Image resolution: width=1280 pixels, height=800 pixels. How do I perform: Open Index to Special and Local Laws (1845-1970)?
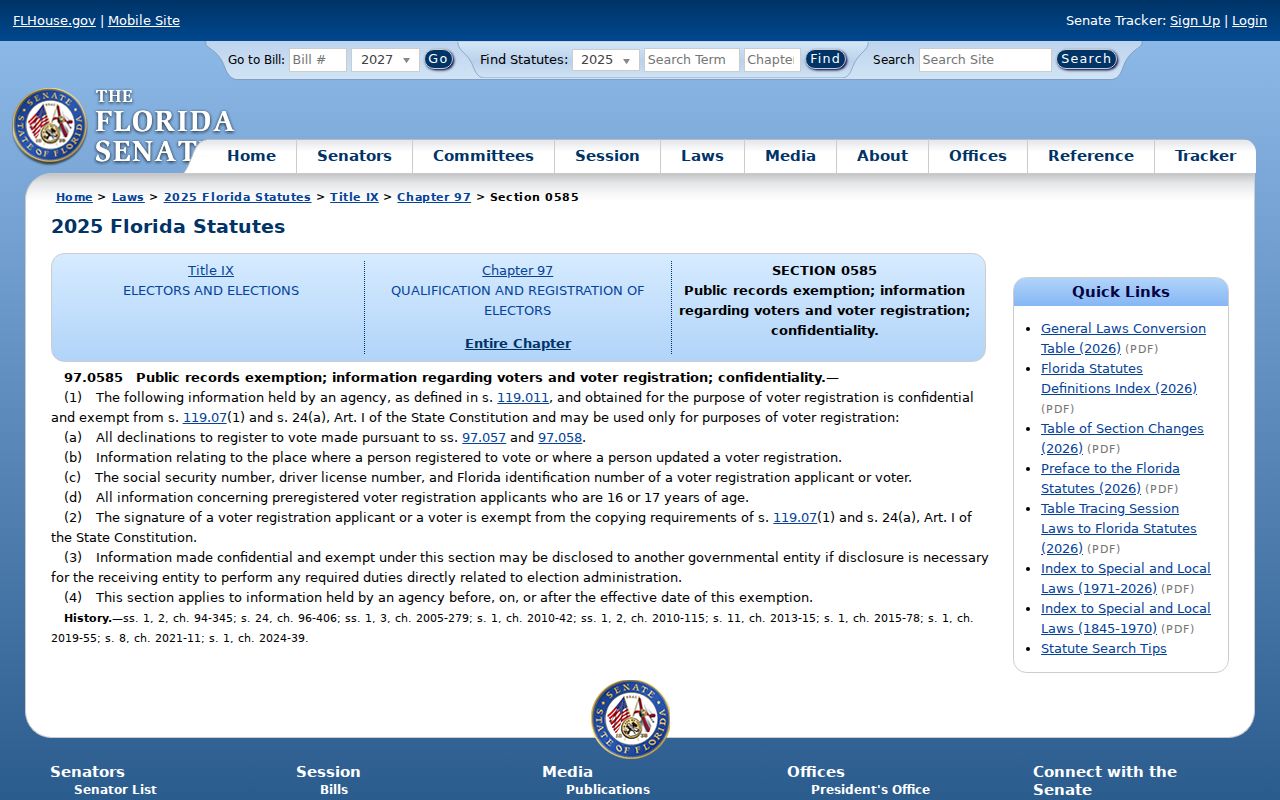point(1125,619)
